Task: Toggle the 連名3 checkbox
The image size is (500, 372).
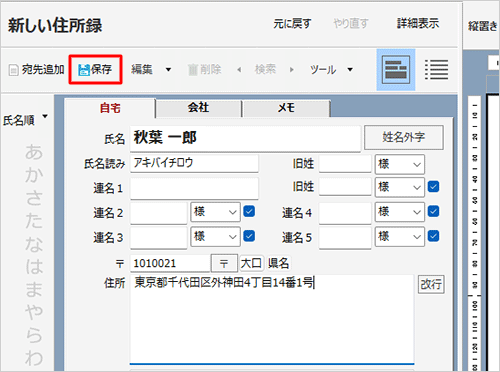Action: point(249,236)
